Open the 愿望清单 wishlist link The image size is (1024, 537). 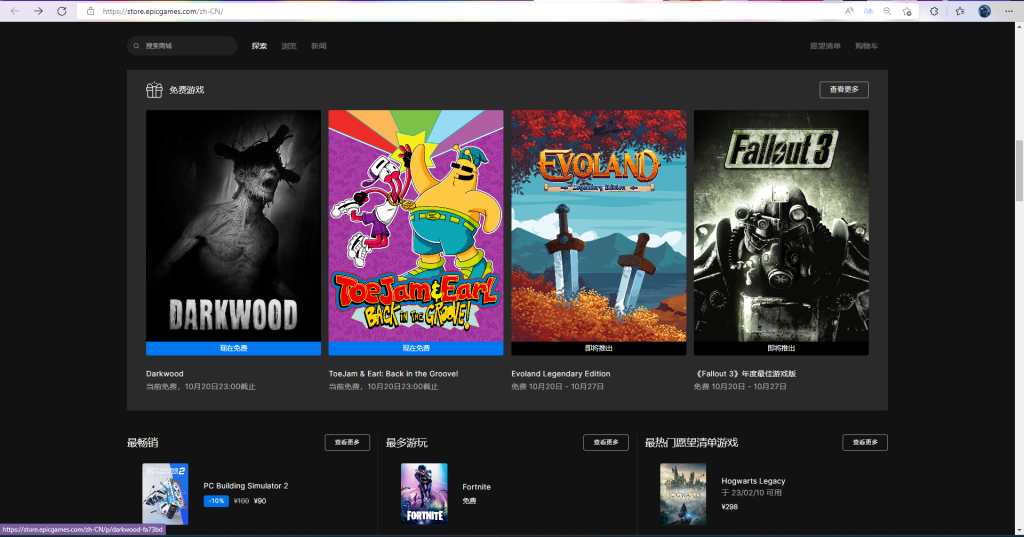pyautogui.click(x=825, y=46)
